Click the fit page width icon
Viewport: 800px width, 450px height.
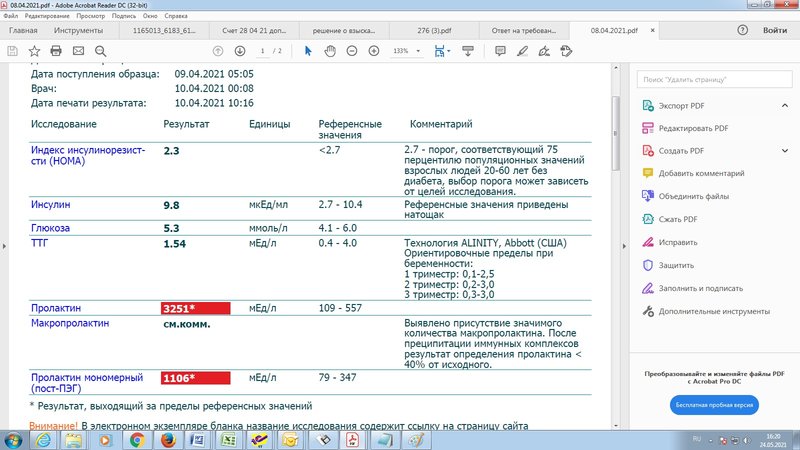pos(439,51)
